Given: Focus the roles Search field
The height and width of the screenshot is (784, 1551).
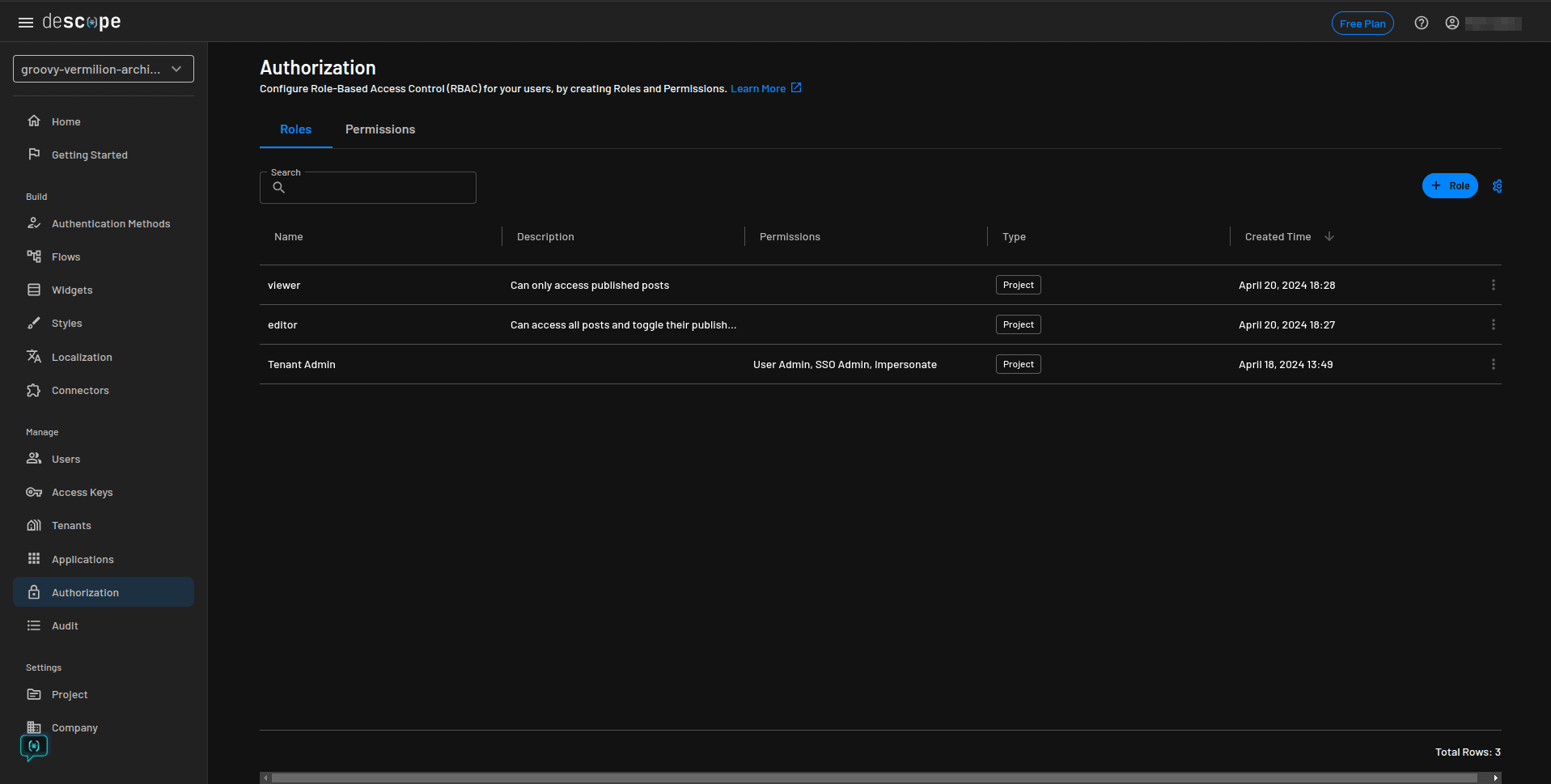Looking at the screenshot, I should tap(378, 188).
